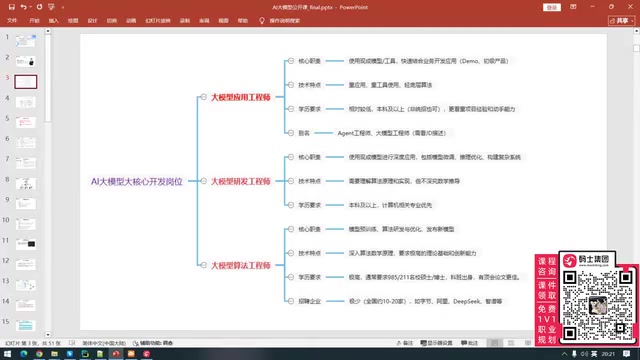
Task: Open PyCharm from the taskbar
Action: (x=85, y=354)
